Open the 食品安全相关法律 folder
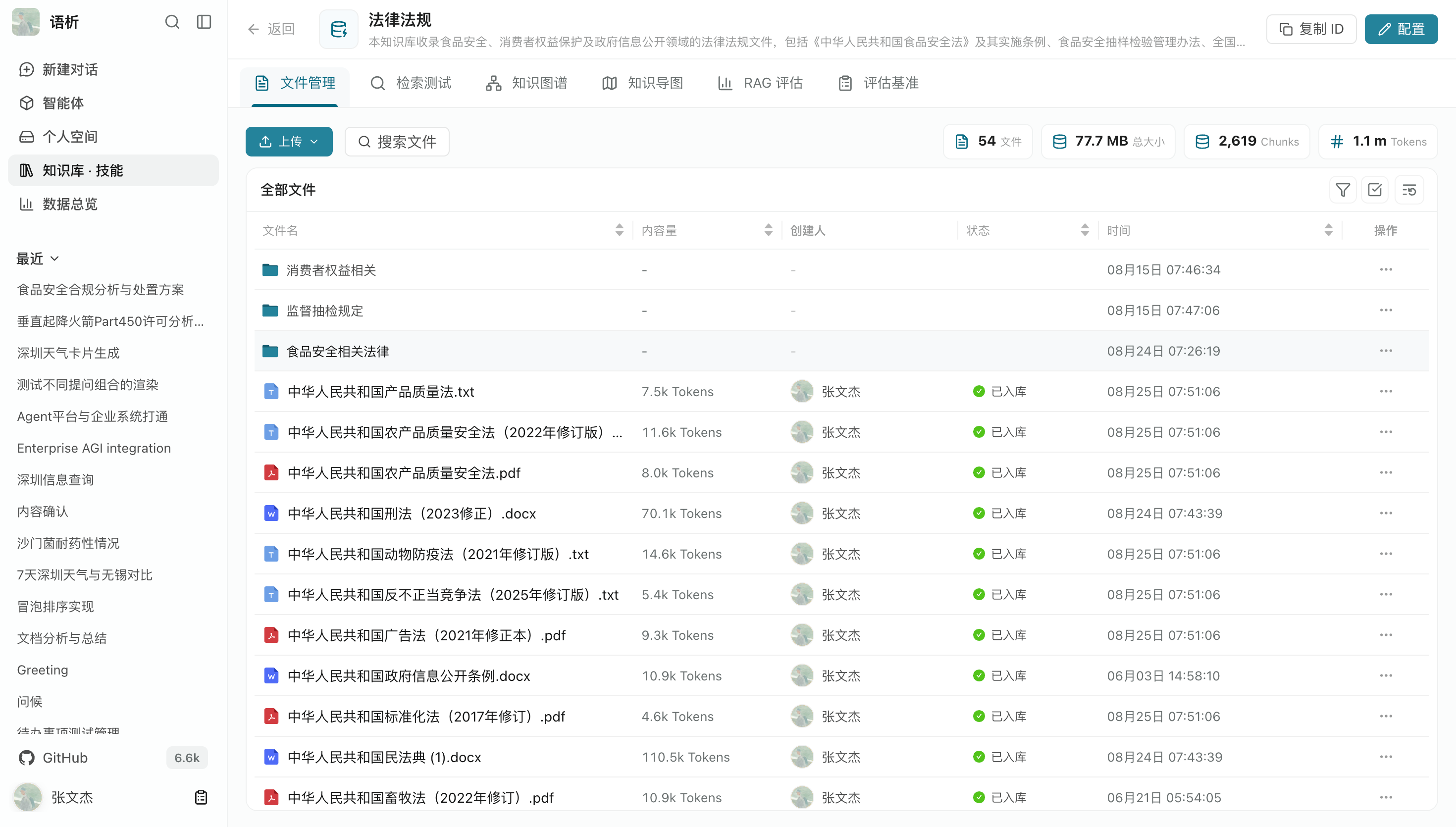 click(338, 351)
